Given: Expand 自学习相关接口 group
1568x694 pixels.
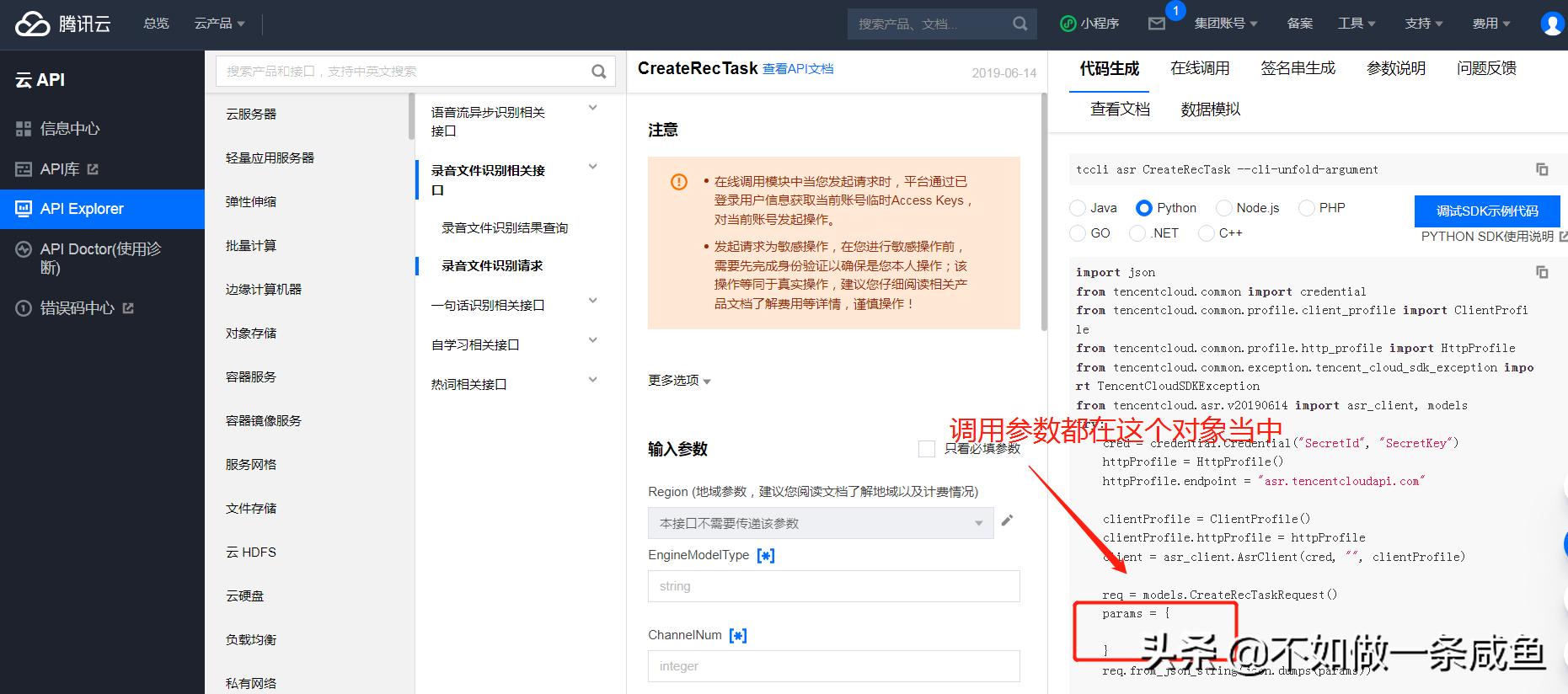Looking at the screenshot, I should [x=593, y=340].
